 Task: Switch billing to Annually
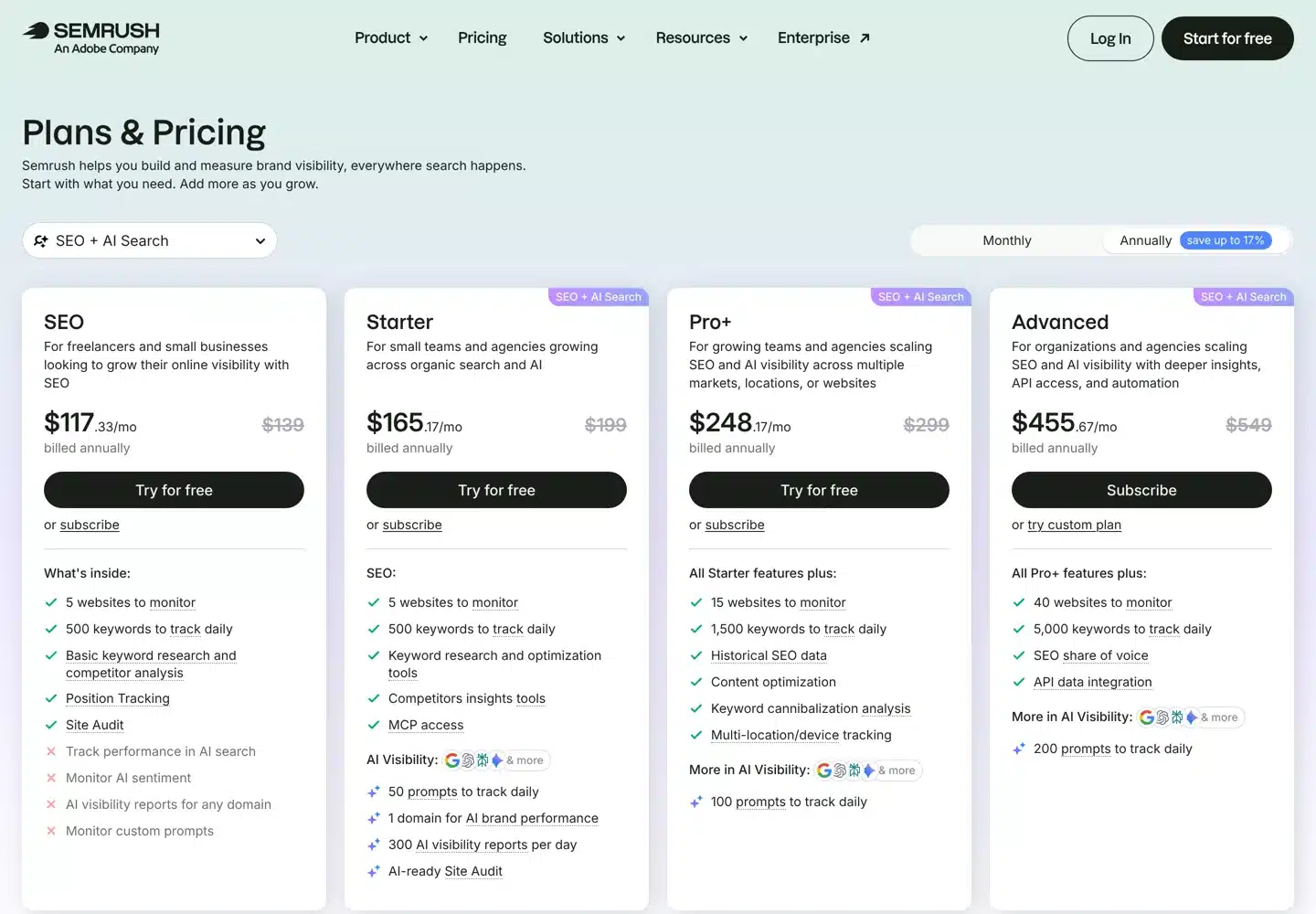(1195, 240)
